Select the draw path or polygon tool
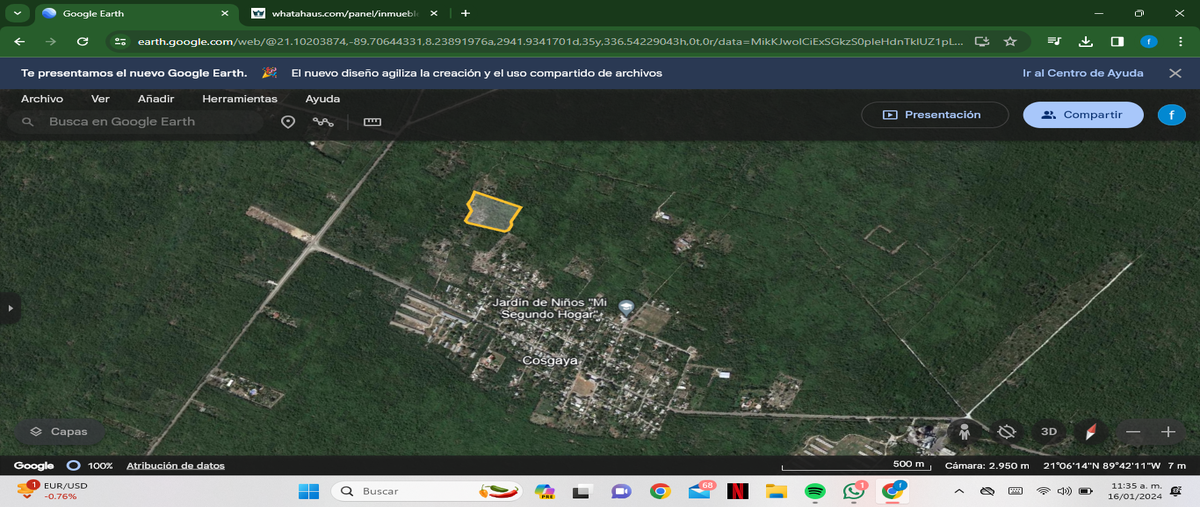Screen dimensions: 1200x507 click(323, 122)
